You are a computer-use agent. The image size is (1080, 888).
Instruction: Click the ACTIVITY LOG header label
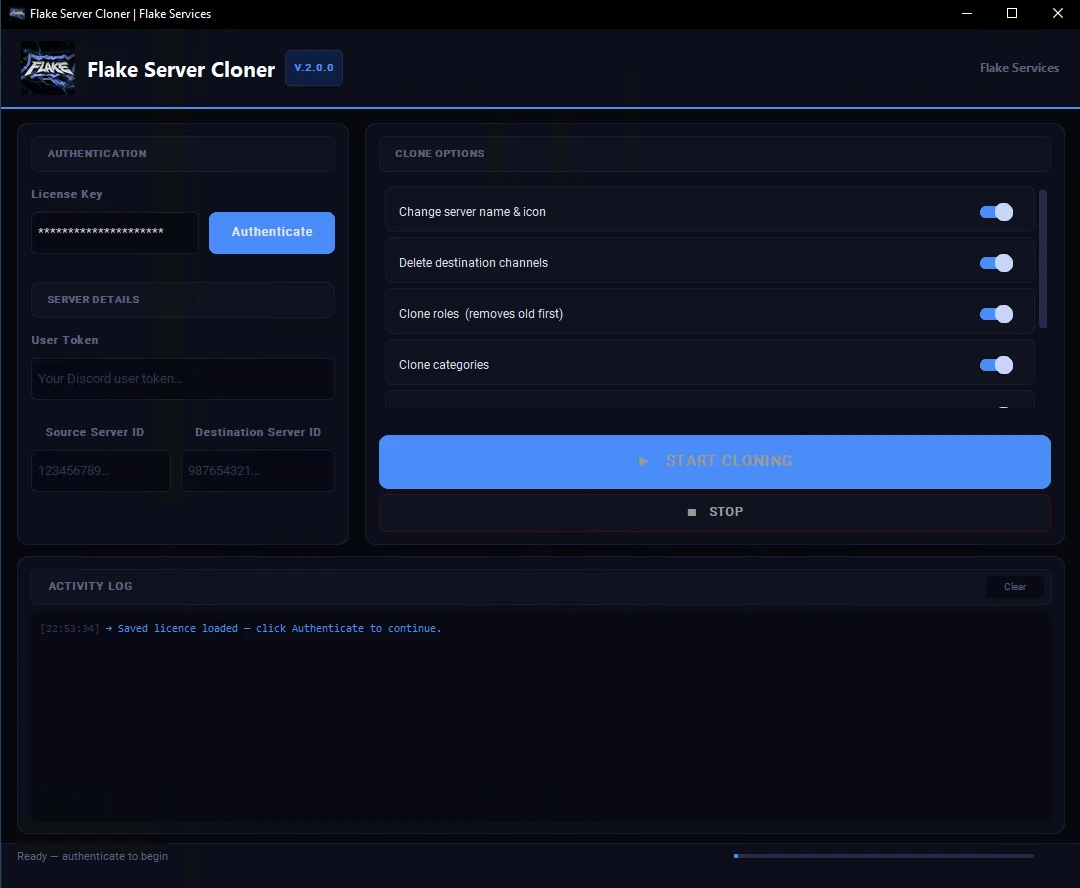tap(90, 586)
